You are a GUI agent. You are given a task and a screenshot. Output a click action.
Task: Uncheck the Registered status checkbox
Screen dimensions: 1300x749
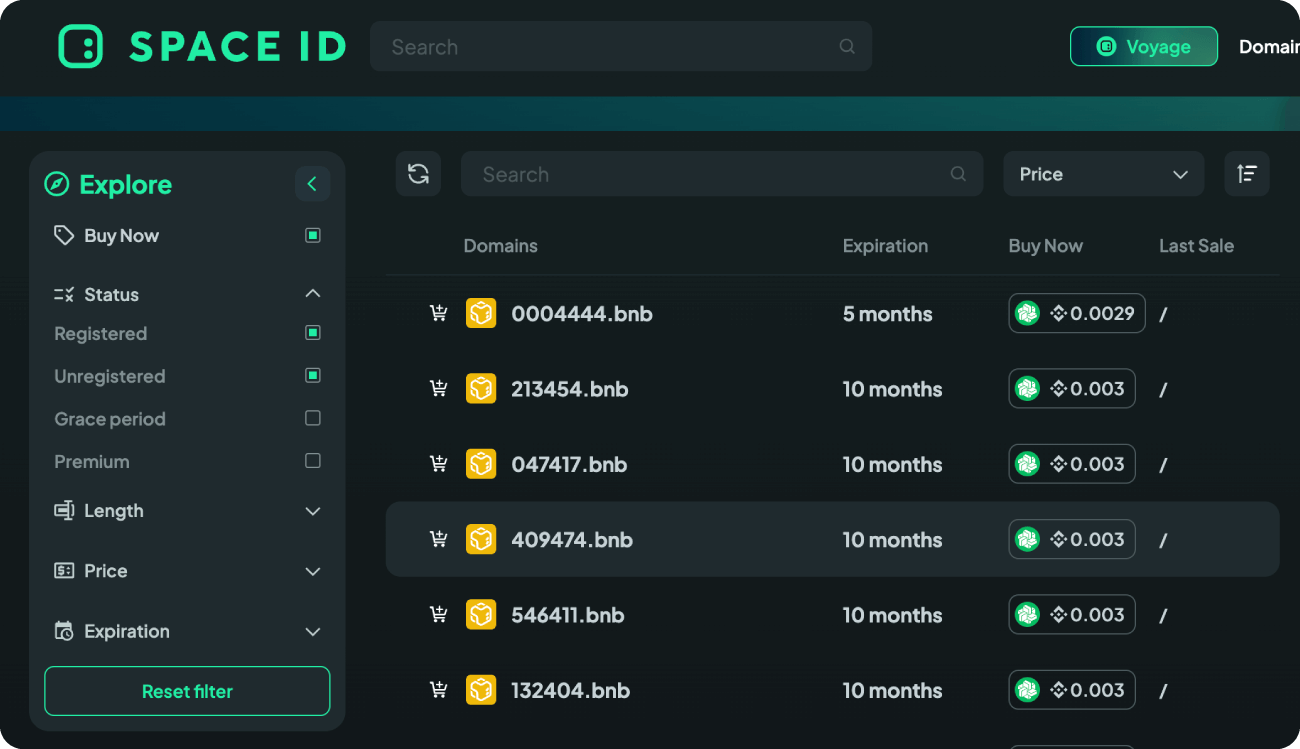click(x=313, y=333)
